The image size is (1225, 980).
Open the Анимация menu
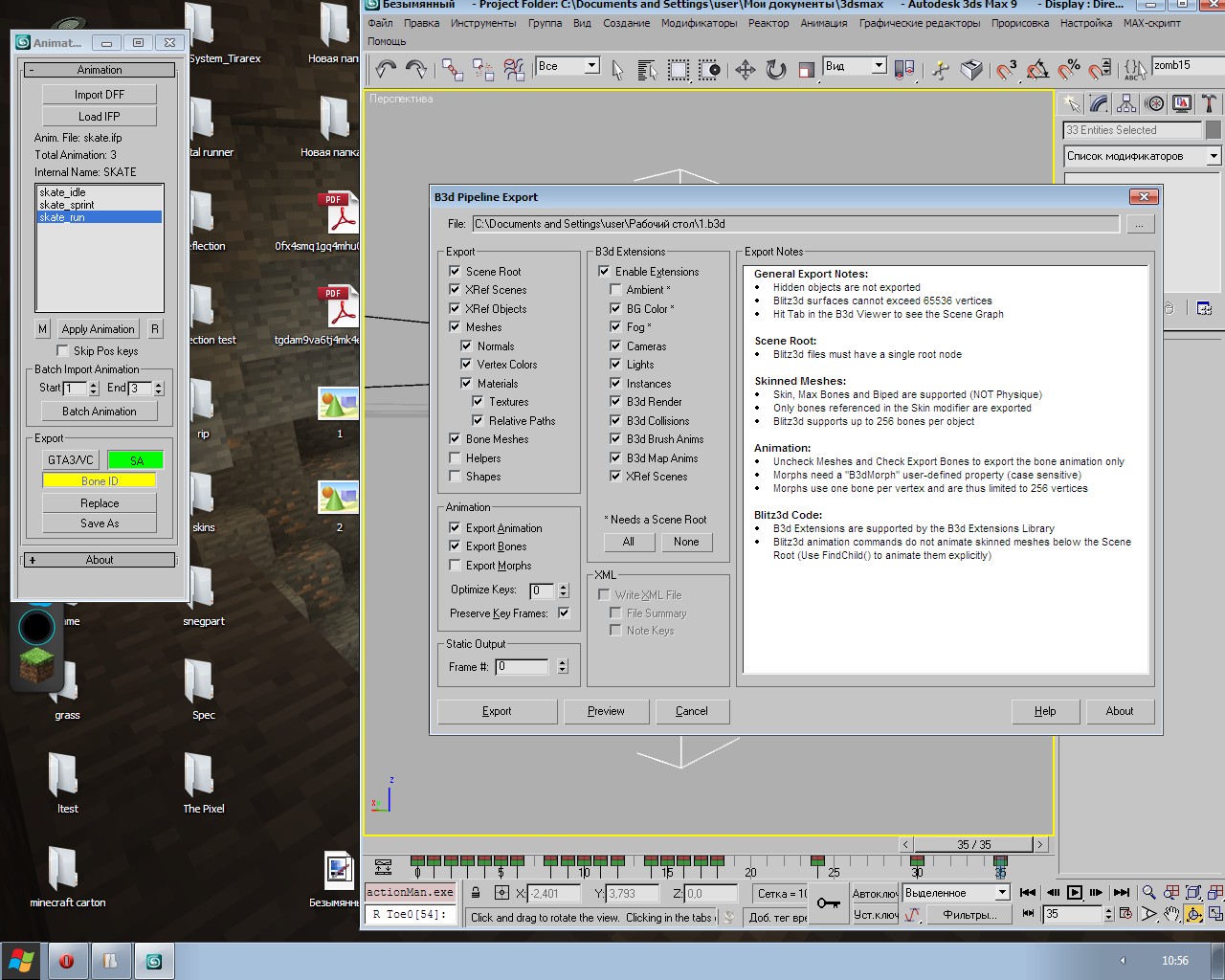[823, 23]
